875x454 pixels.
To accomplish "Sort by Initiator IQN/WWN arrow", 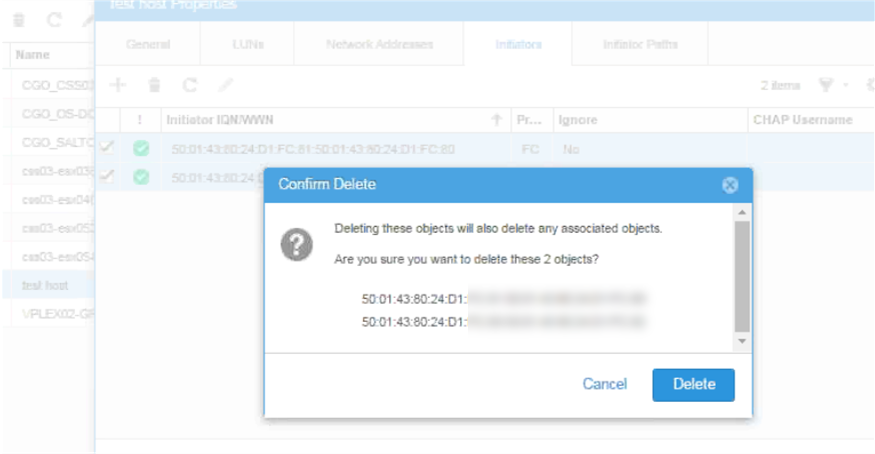I will pyautogui.click(x=496, y=119).
